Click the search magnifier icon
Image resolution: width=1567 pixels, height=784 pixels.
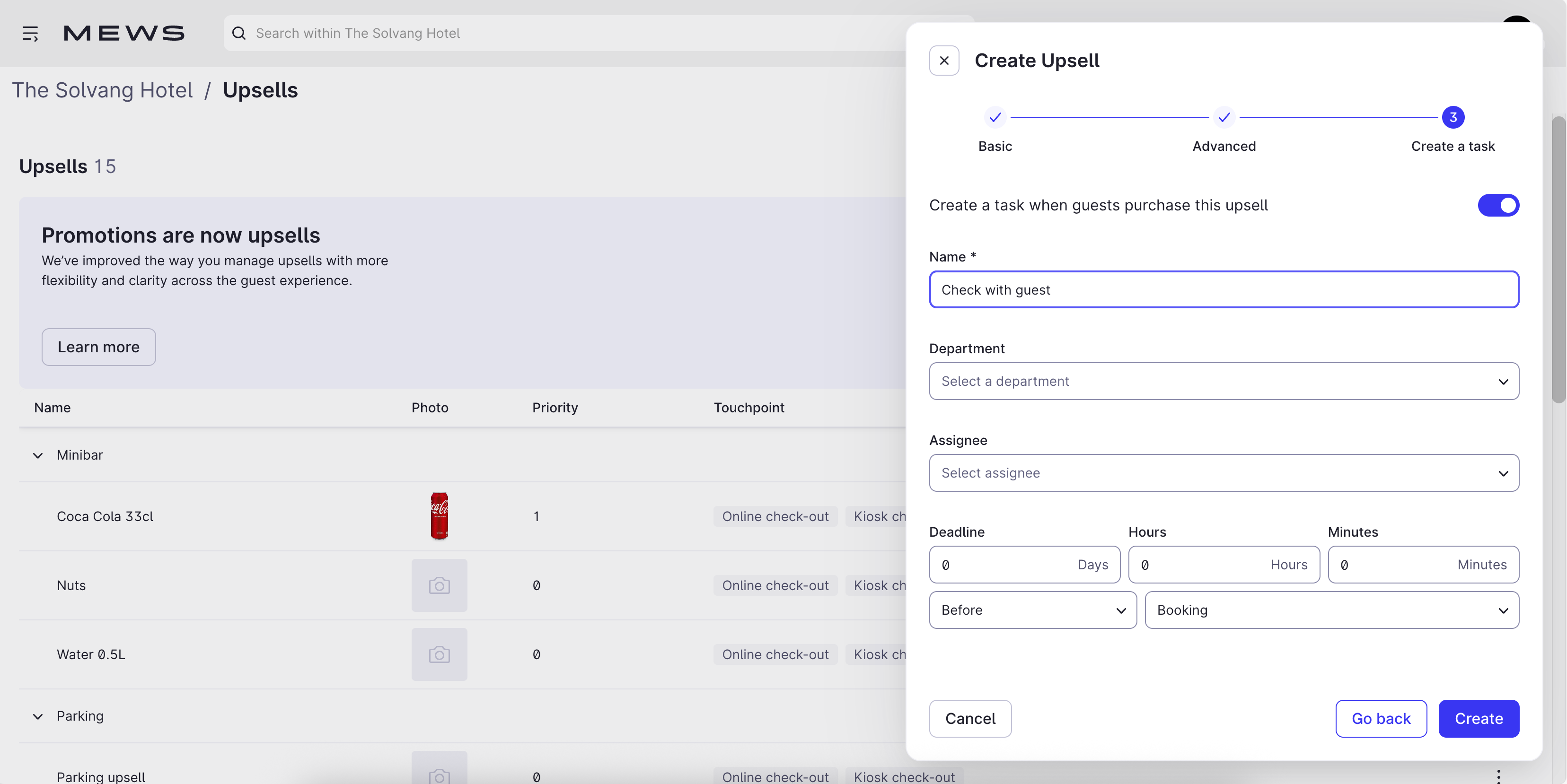click(239, 34)
